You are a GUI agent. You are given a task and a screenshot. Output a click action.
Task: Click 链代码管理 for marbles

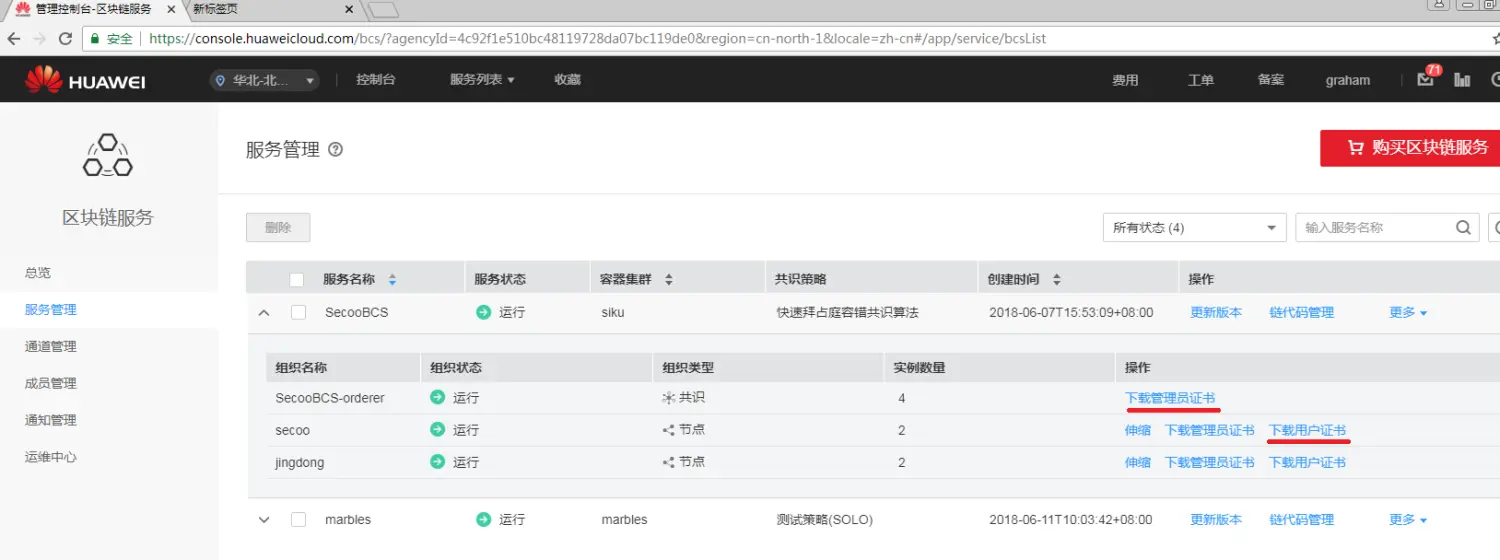[x=1302, y=520]
